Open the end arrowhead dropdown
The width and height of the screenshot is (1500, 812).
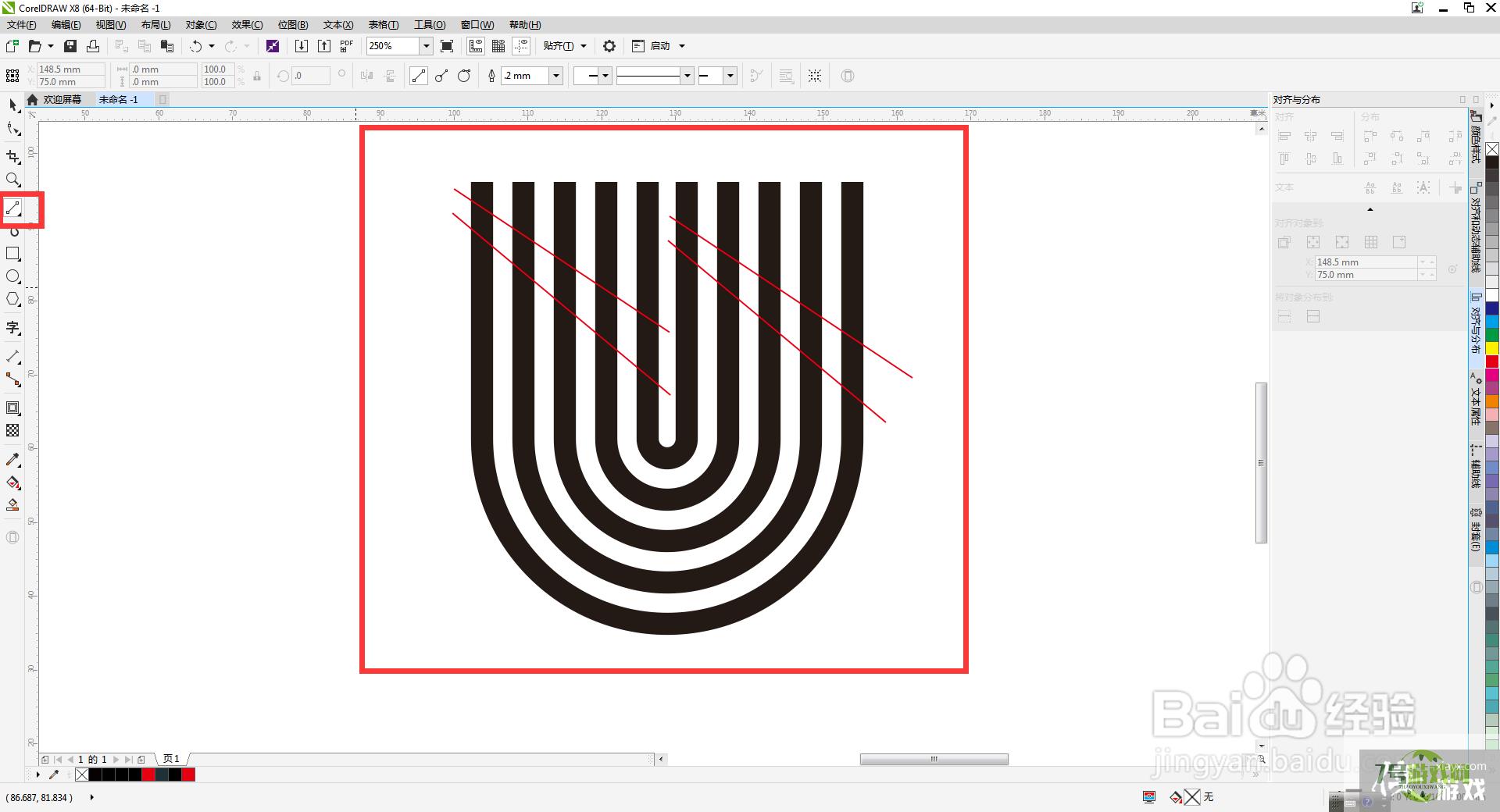point(730,76)
